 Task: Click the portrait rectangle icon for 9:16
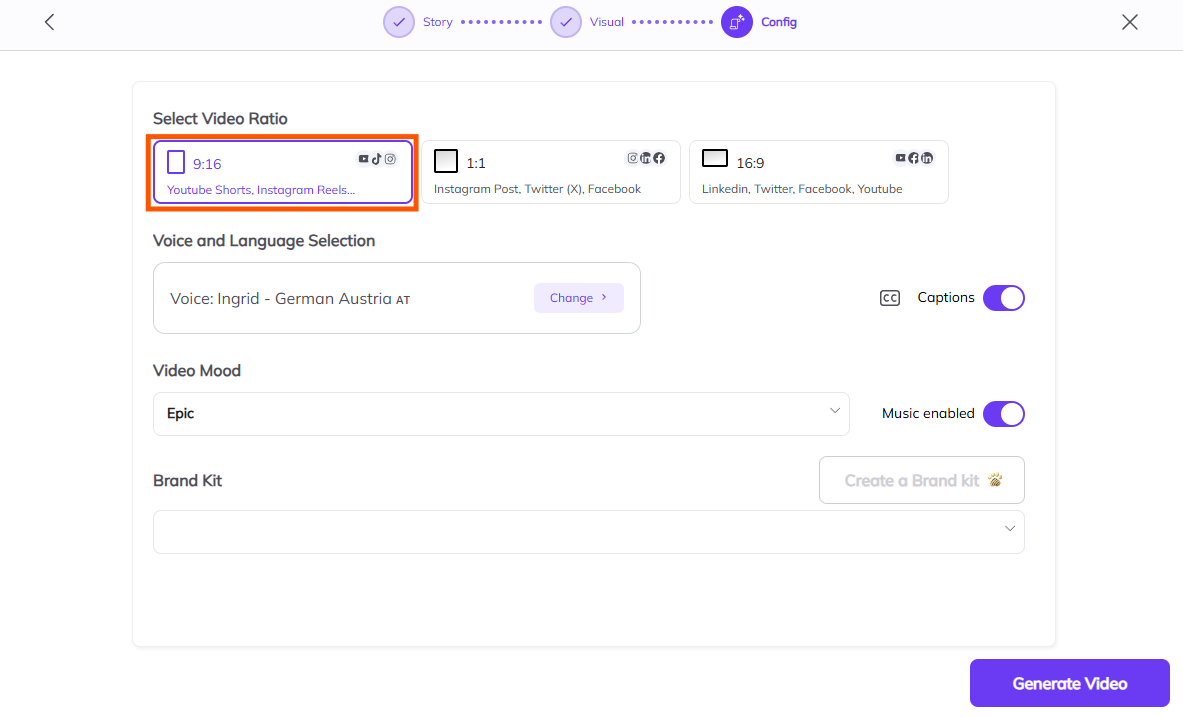click(176, 162)
